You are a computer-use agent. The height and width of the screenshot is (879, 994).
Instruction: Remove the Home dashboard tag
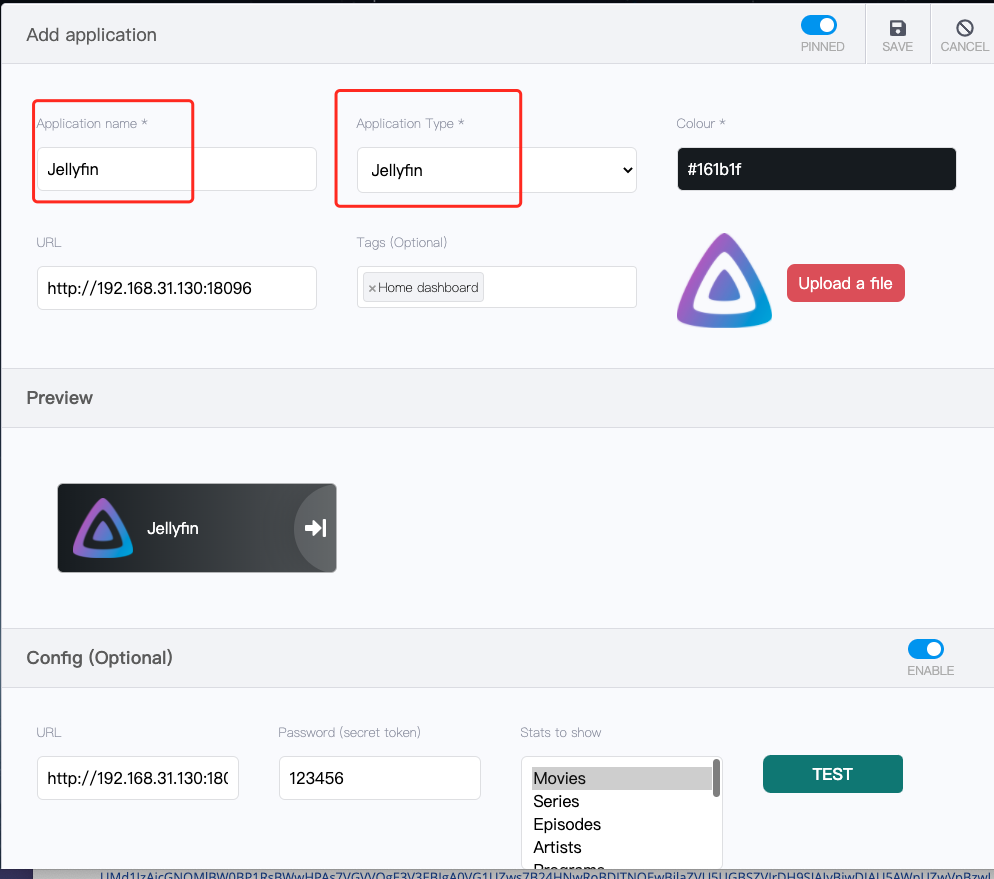pyautogui.click(x=372, y=288)
